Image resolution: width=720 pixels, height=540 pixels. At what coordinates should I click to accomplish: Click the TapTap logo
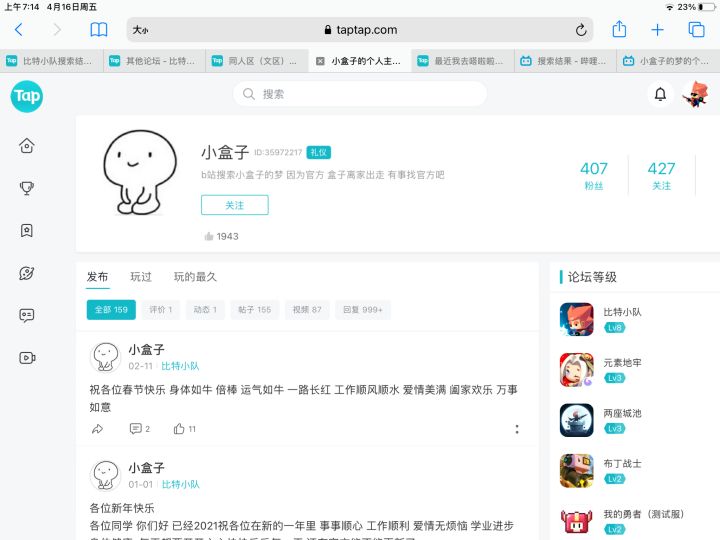[x=27, y=96]
